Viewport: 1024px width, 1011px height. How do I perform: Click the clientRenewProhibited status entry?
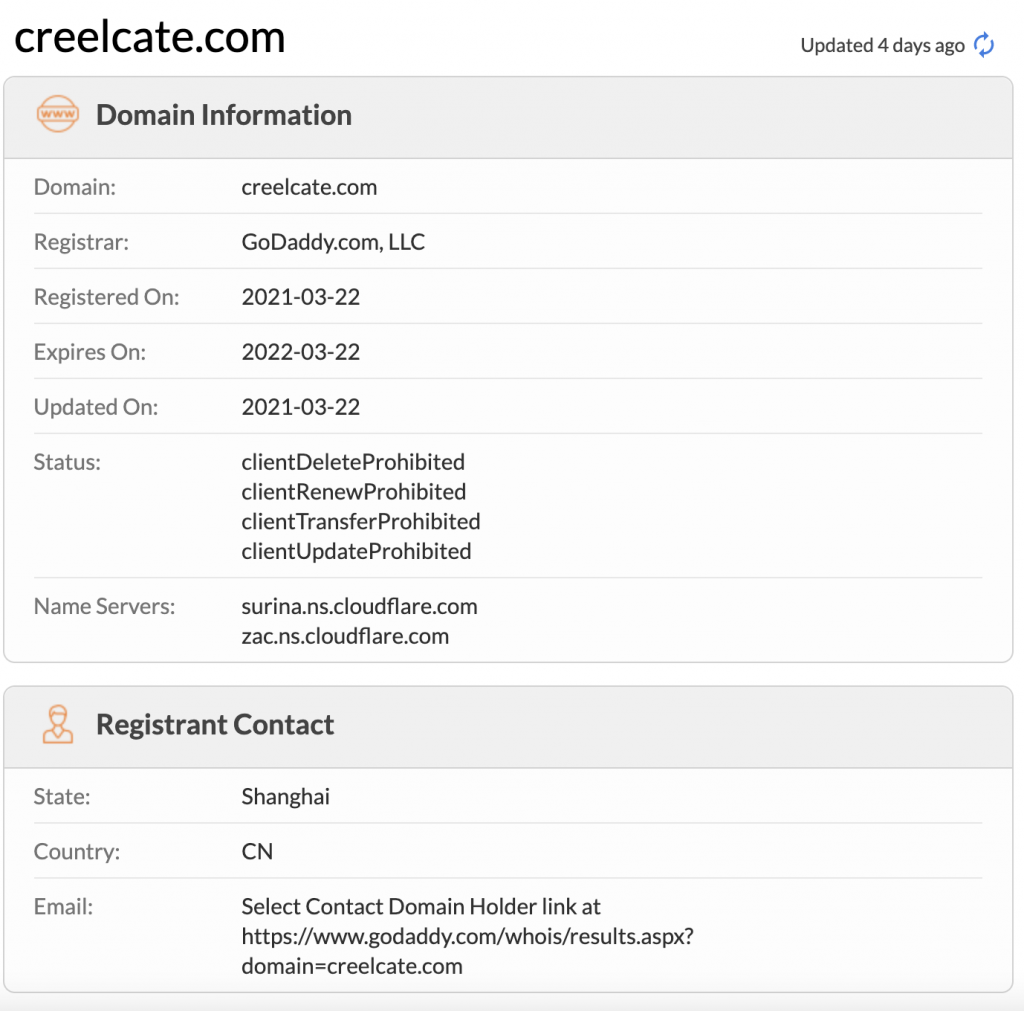coord(353,492)
